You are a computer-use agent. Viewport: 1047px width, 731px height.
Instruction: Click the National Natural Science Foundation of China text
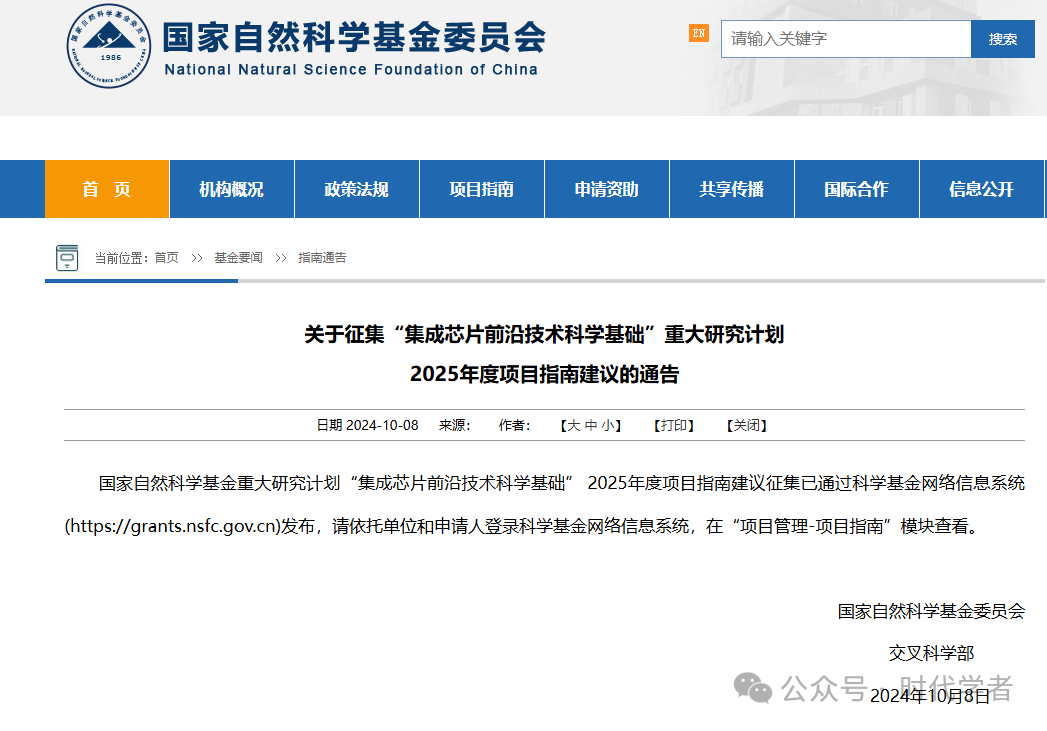click(x=351, y=69)
